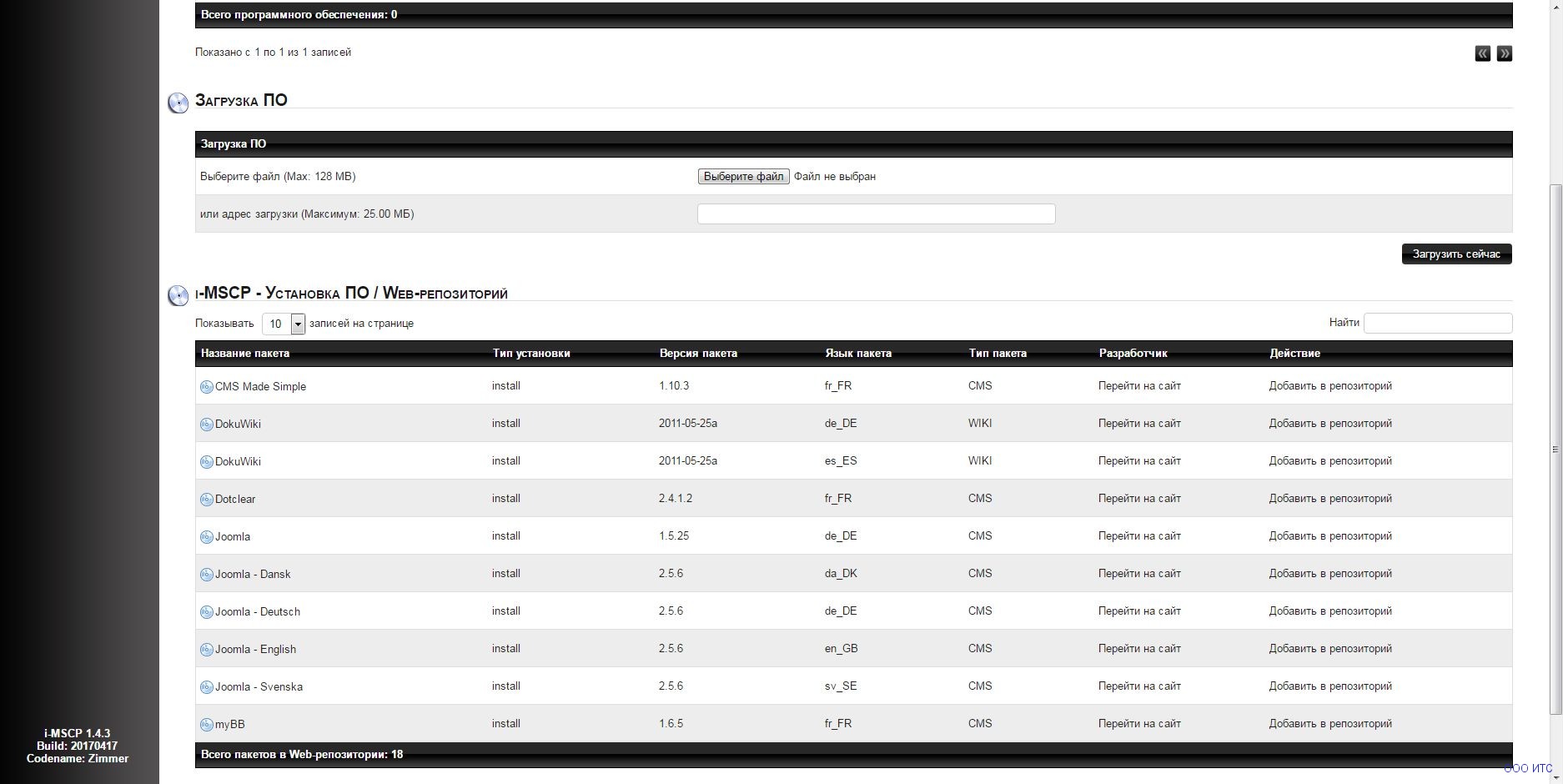1563x784 pixels.
Task: Sort by the Название пакета column
Action: 245,353
